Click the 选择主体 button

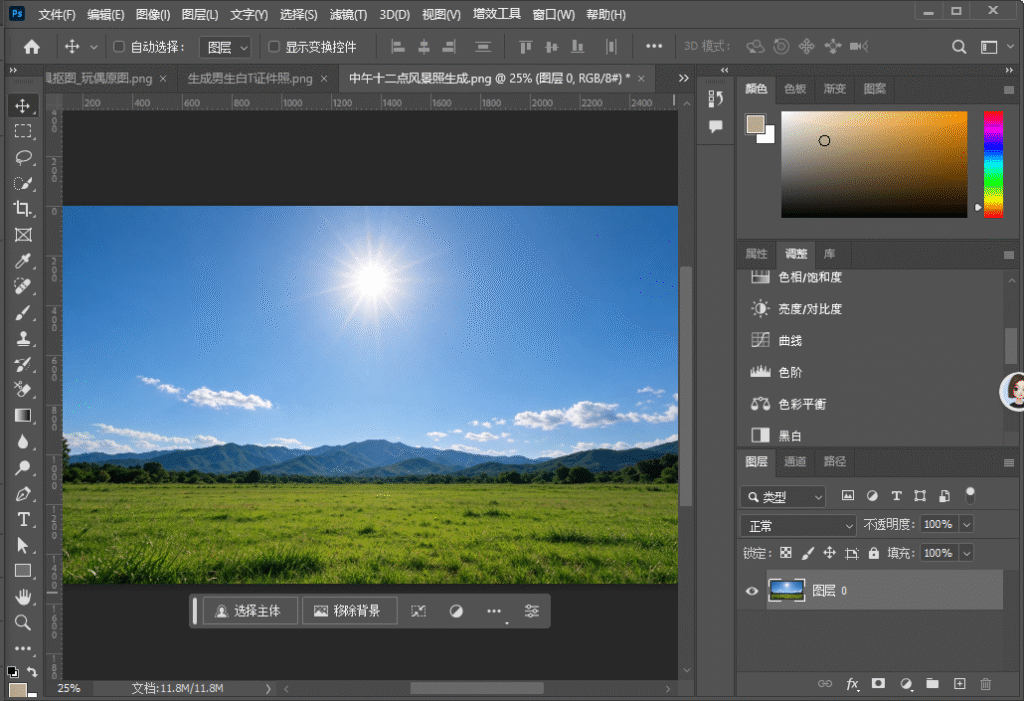click(250, 611)
